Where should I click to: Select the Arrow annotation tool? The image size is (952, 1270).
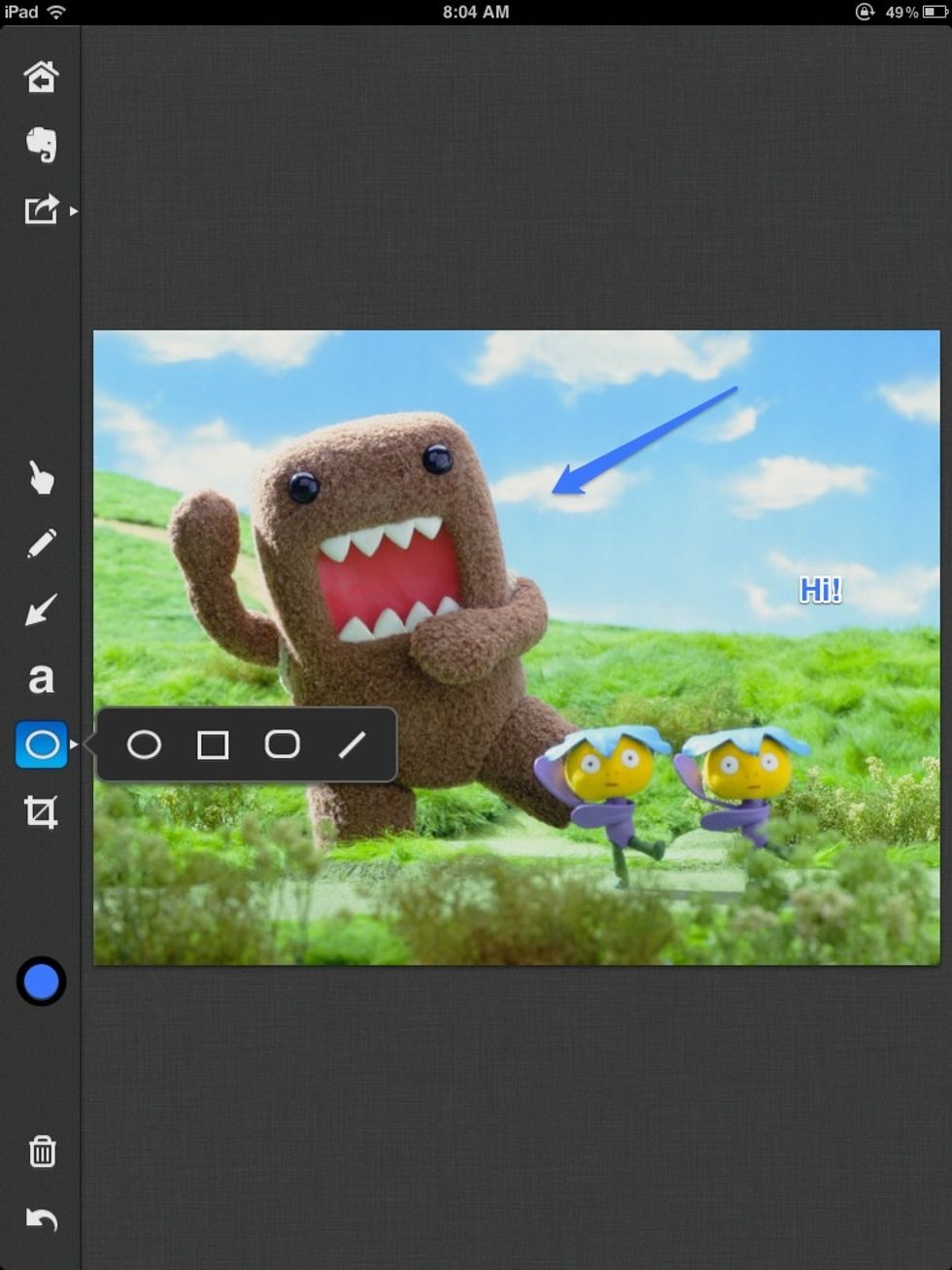pyautogui.click(x=41, y=610)
